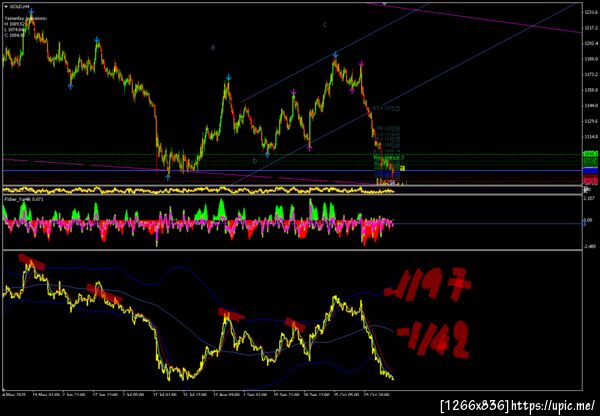The height and width of the screenshot is (416, 600).
Task: Select the magenta arrow above the September peak
Action: pyautogui.click(x=293, y=92)
